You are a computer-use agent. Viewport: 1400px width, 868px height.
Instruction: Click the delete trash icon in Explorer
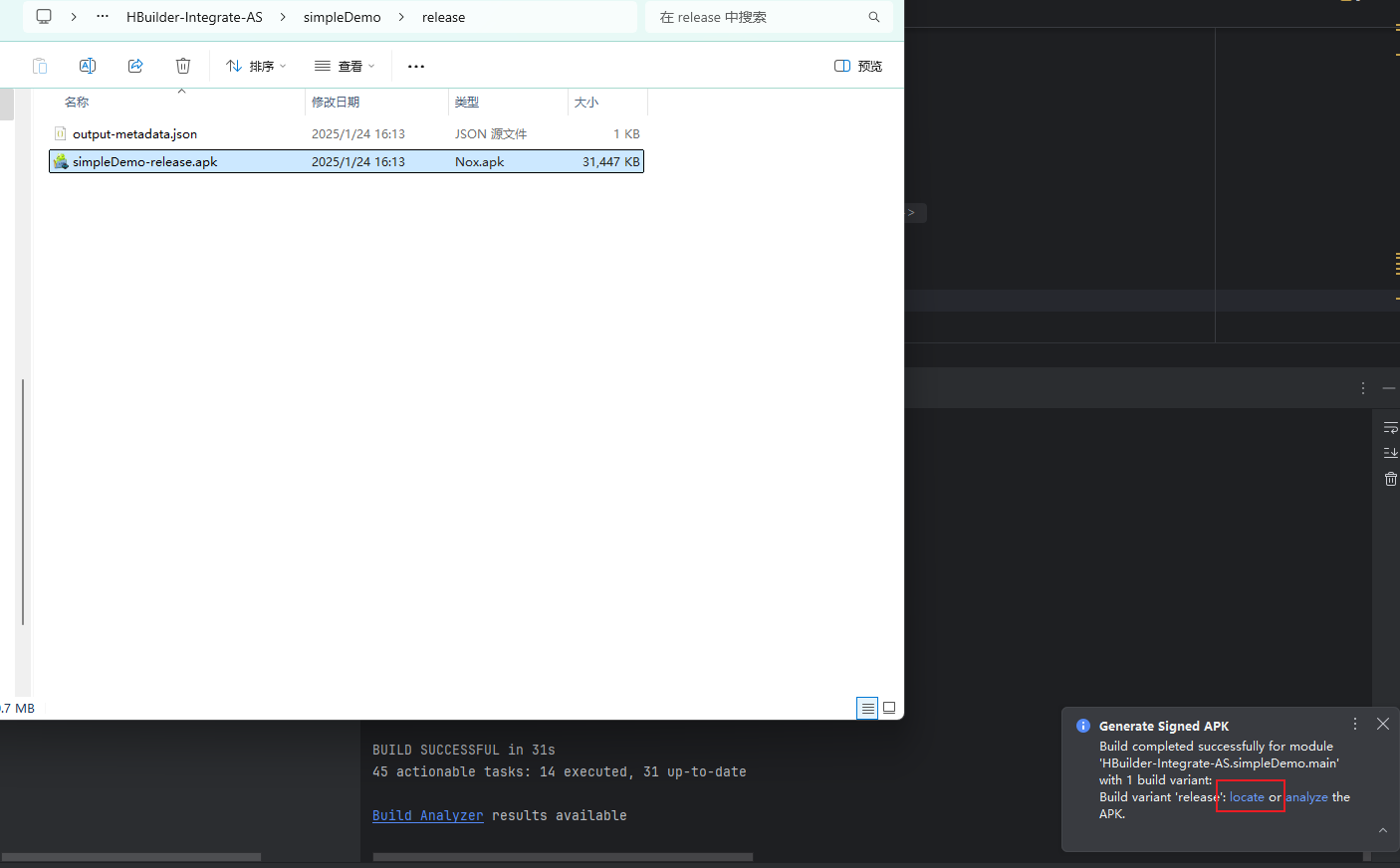[x=183, y=66]
